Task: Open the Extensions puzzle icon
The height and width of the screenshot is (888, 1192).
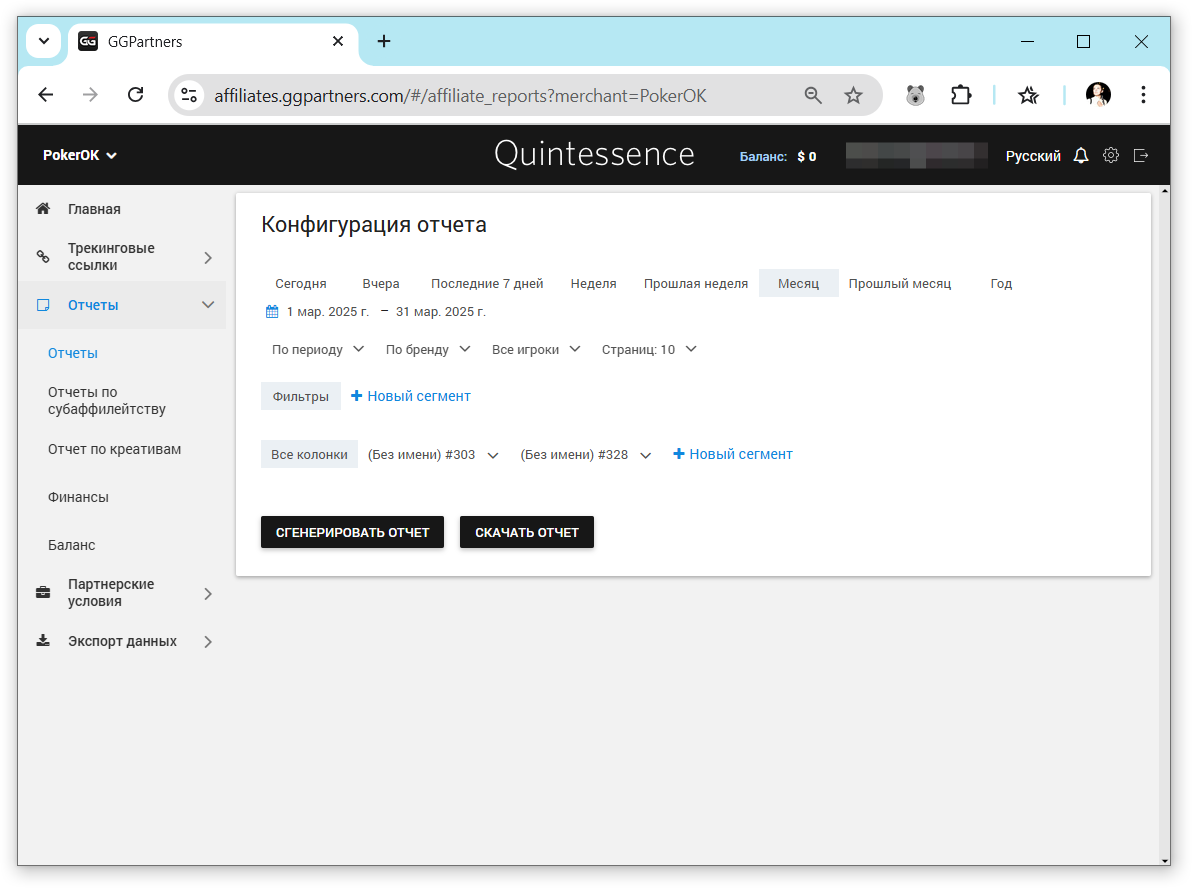Action: click(x=961, y=95)
